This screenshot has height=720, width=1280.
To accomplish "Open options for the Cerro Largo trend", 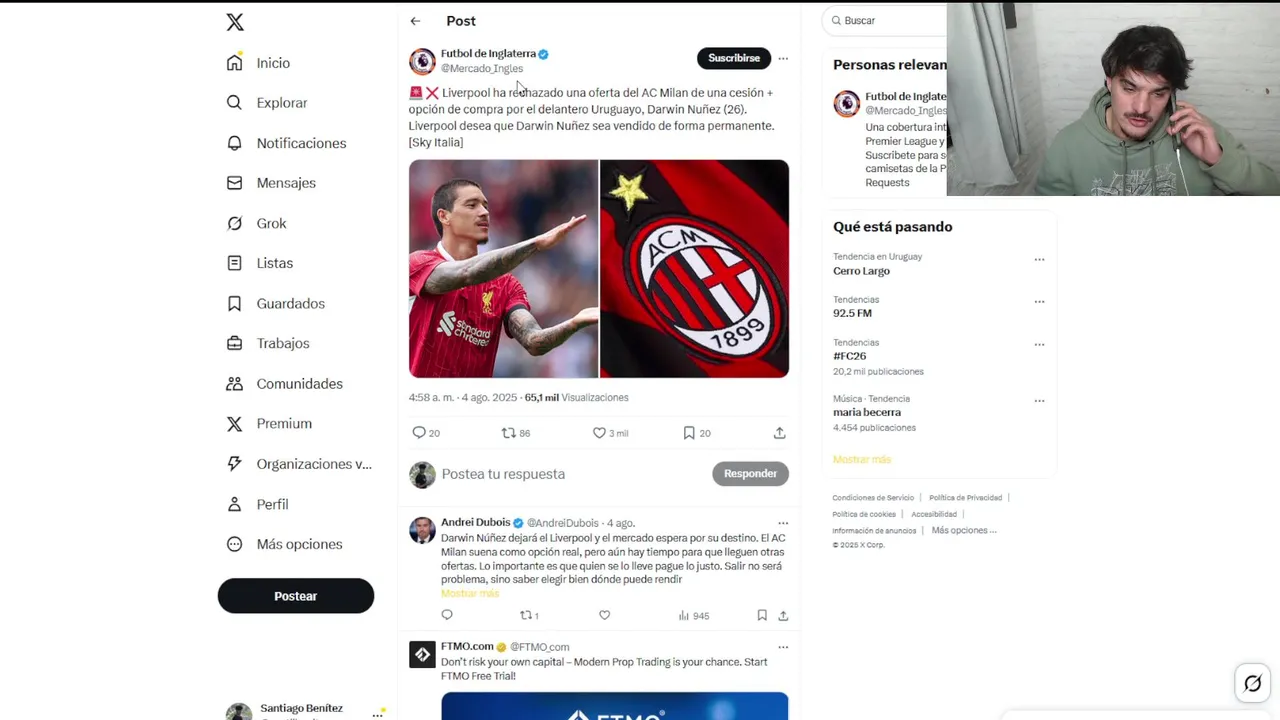I will 1039,260.
